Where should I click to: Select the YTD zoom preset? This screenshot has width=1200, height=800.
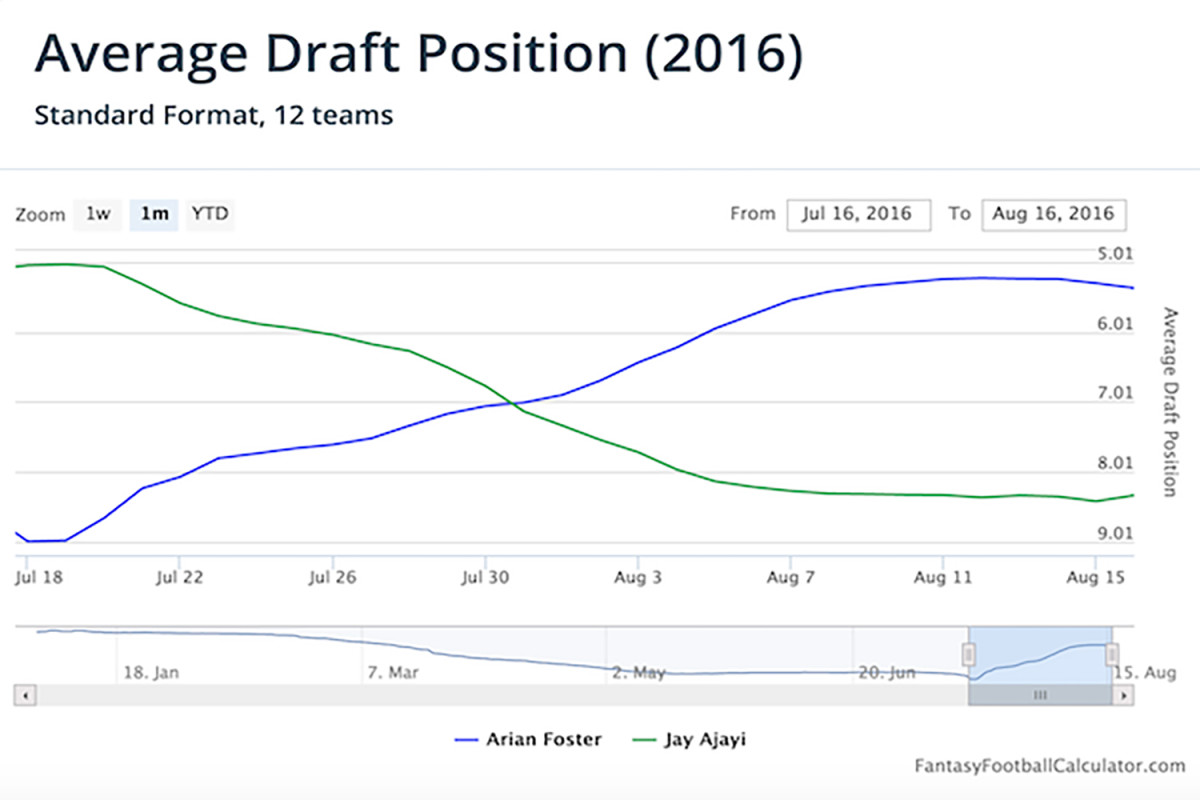(210, 214)
